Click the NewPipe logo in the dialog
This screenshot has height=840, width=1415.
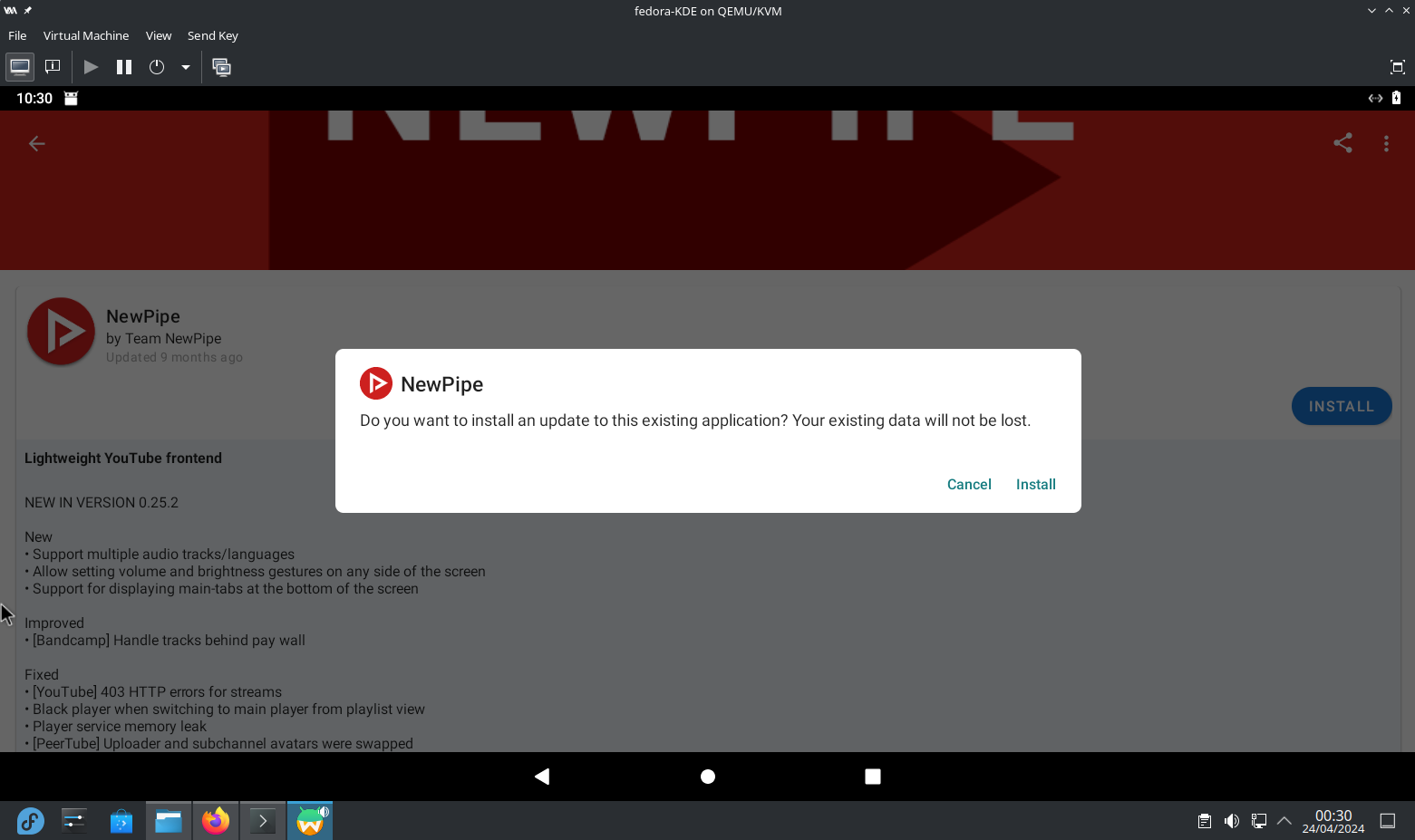click(376, 383)
